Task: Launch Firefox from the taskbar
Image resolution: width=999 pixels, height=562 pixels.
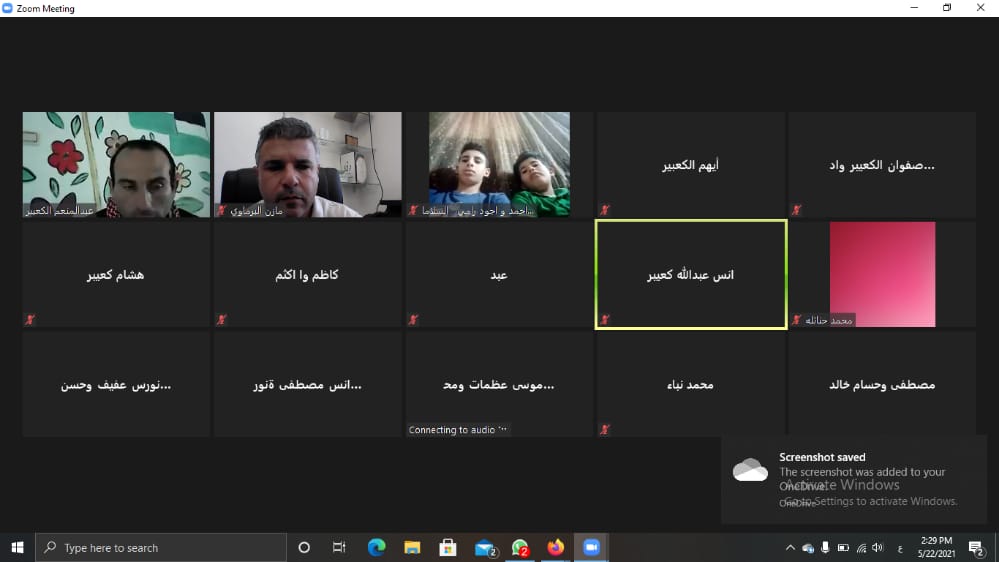Action: (x=555, y=547)
